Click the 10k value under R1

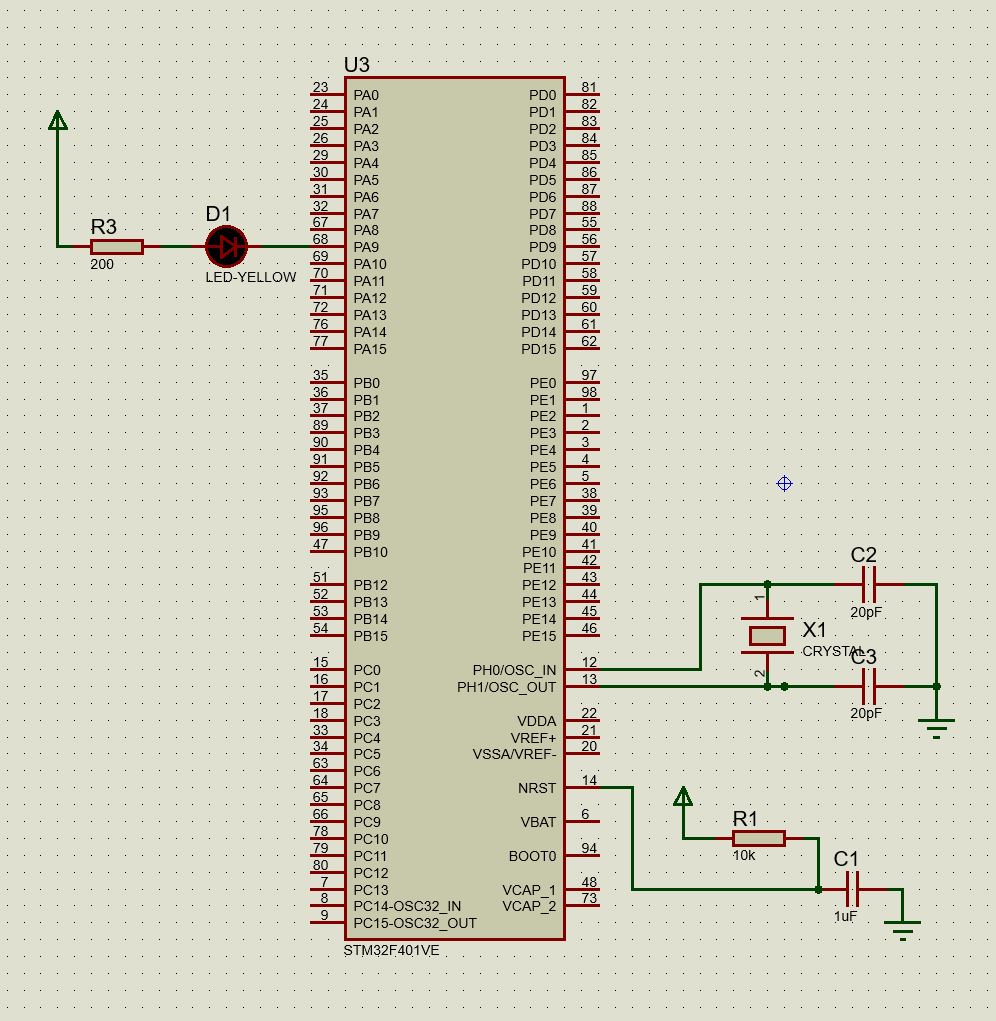pos(744,856)
